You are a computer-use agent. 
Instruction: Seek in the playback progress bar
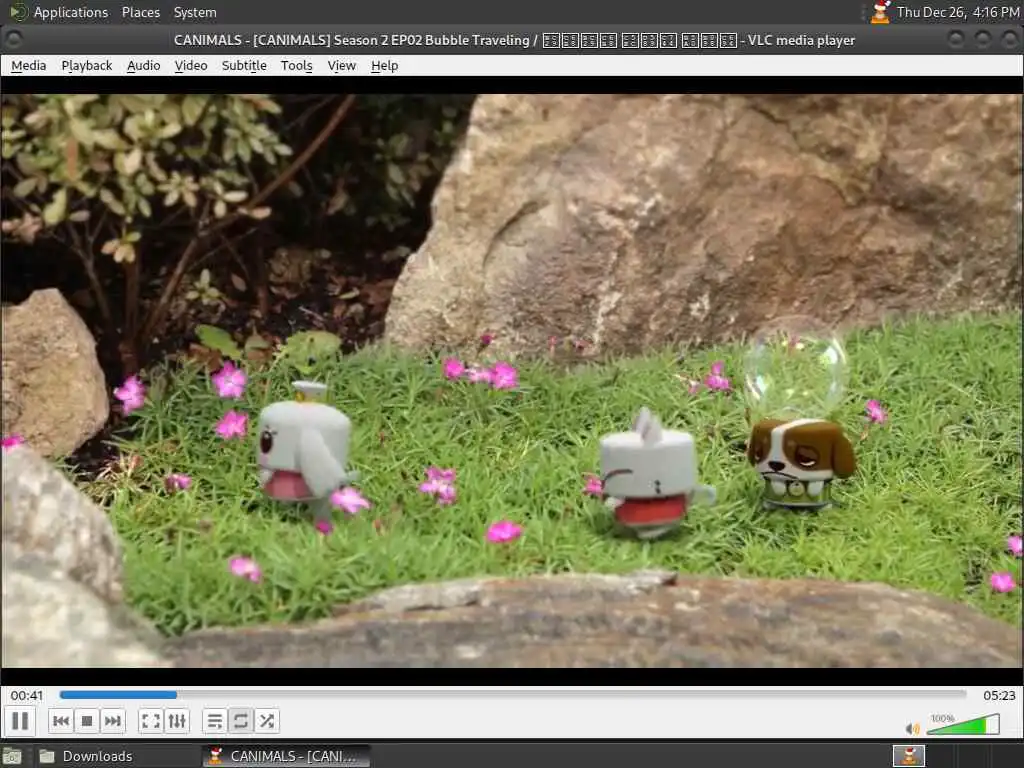pos(513,695)
